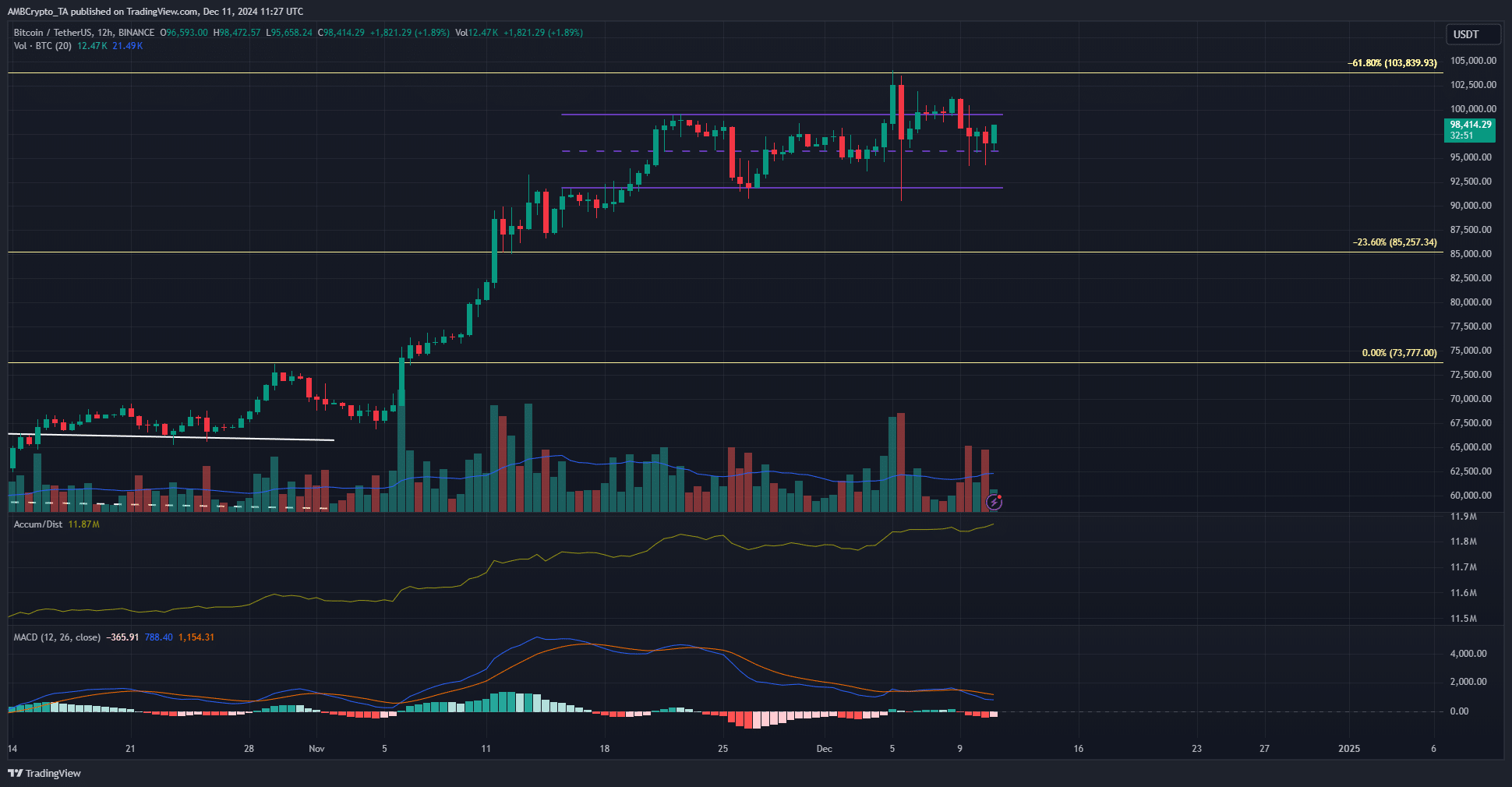The width and height of the screenshot is (1512, 787).
Task: Click the MACD histogram value -365.91
Action: 122,637
